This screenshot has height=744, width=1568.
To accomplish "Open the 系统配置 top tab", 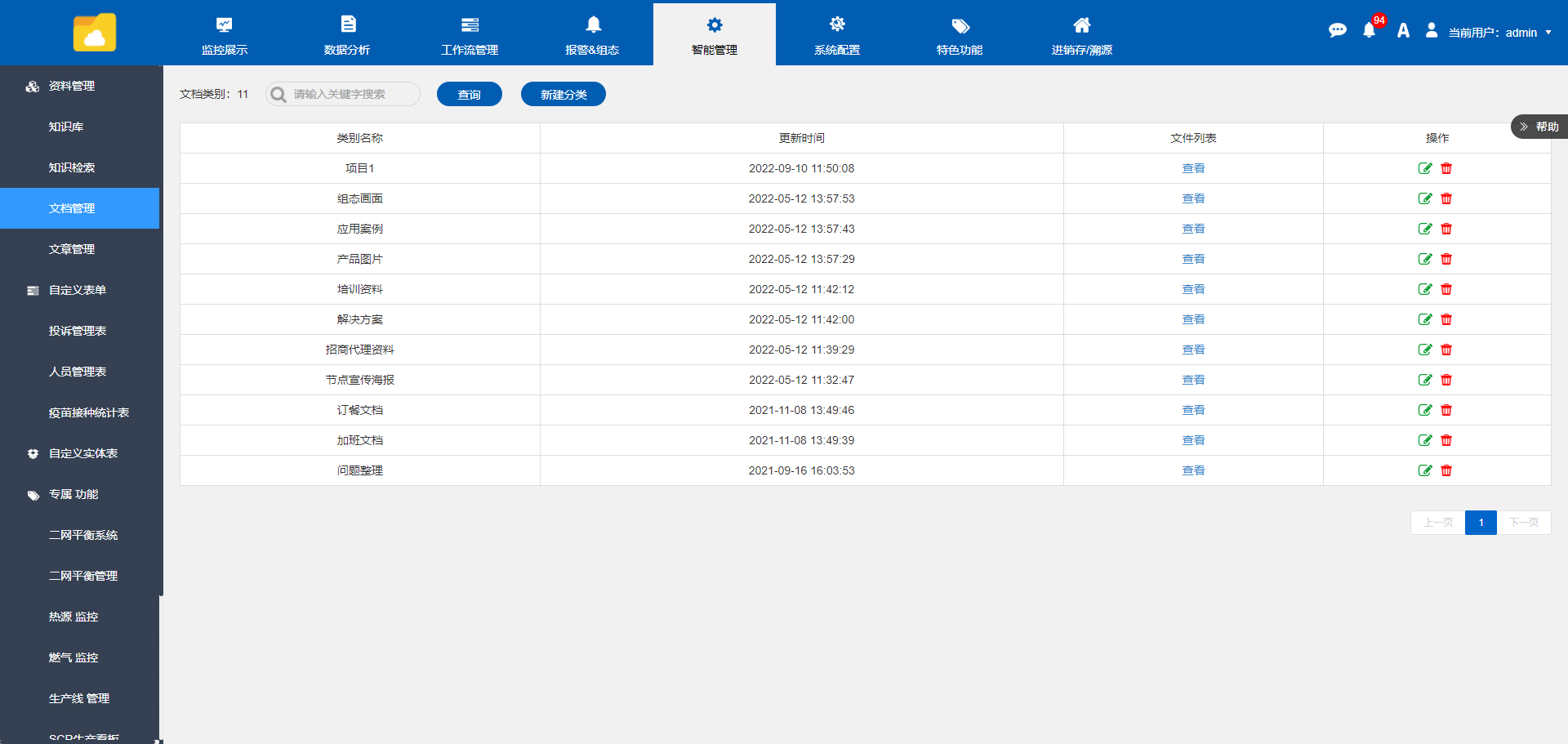I will tap(837, 34).
